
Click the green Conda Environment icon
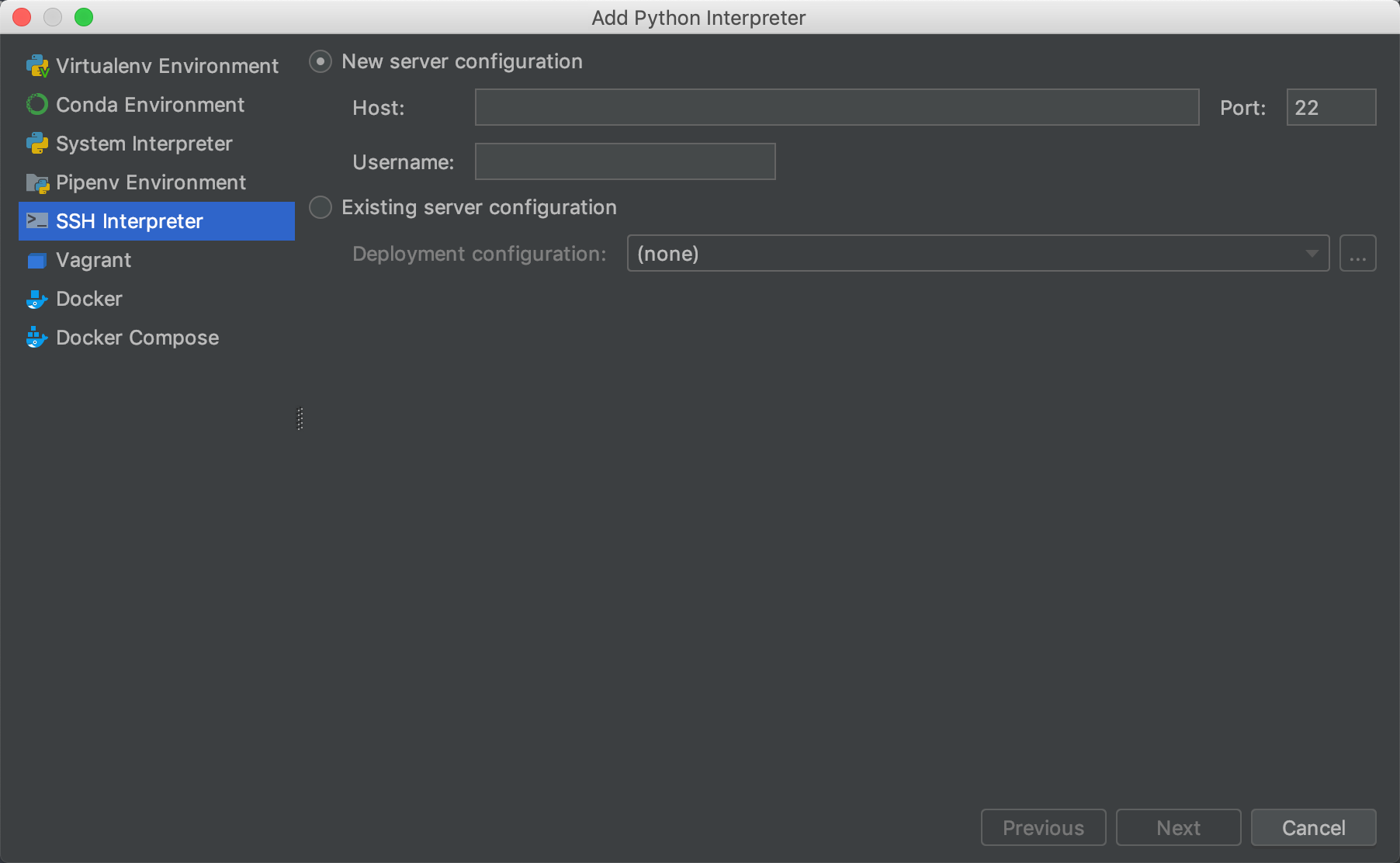[37, 105]
